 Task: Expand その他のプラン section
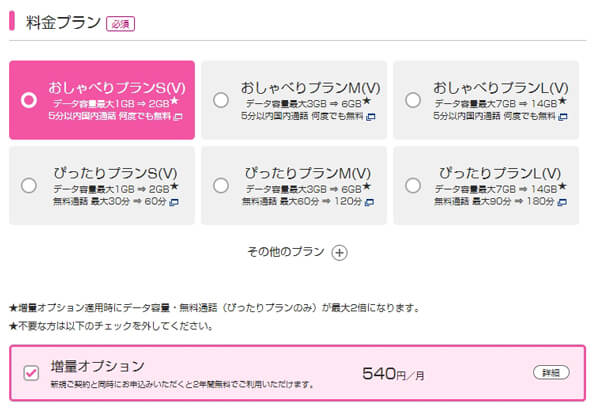coord(297,252)
